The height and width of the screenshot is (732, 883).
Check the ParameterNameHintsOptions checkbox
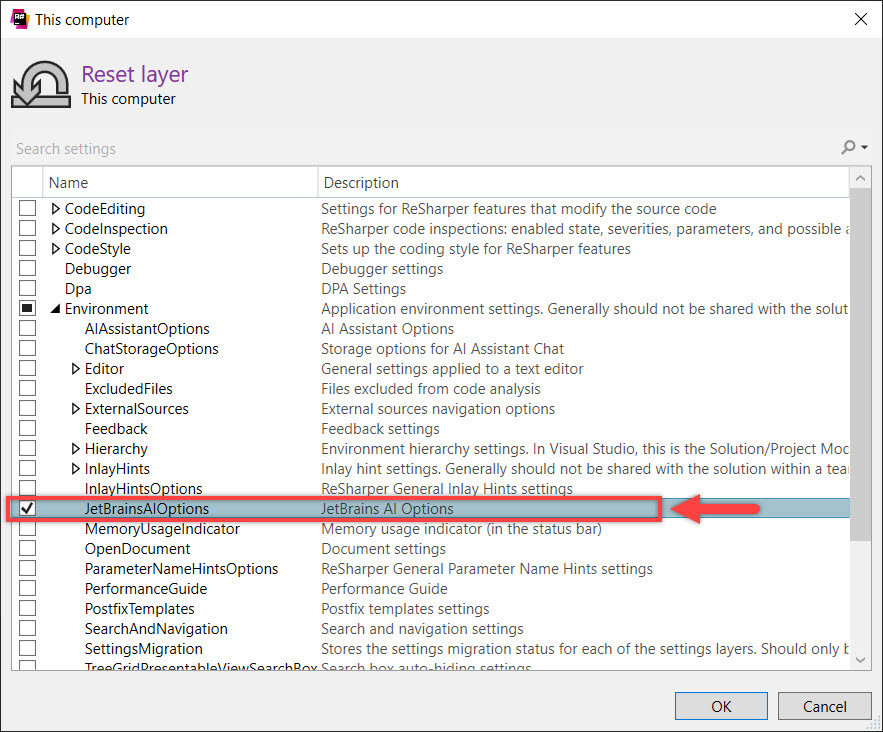(27, 569)
